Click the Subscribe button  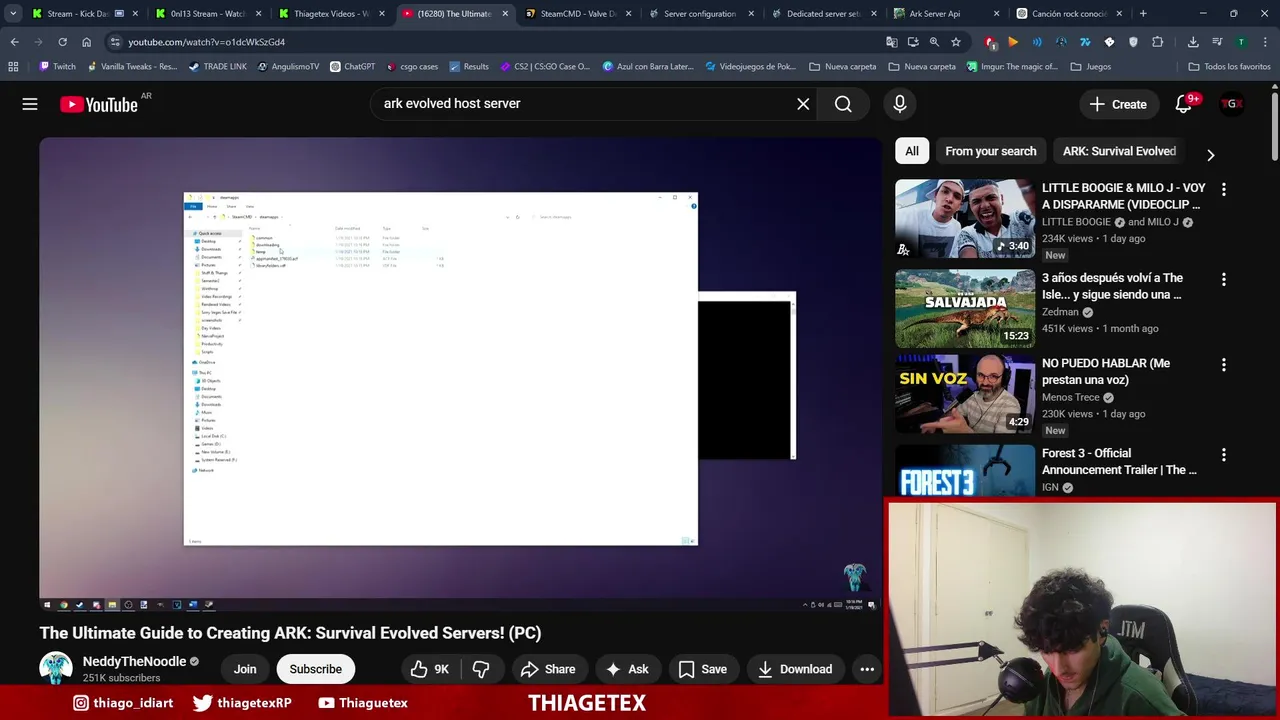(x=315, y=669)
